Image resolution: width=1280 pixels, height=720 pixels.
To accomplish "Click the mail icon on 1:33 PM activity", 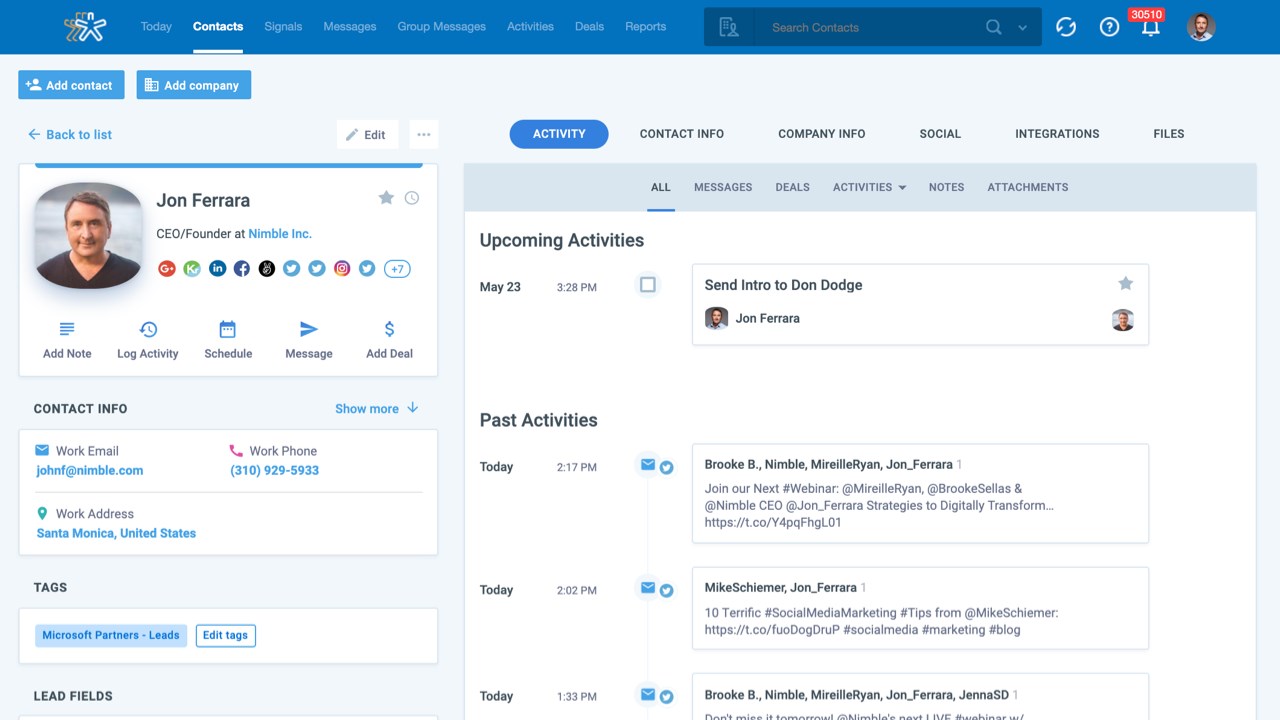I will pyautogui.click(x=648, y=695).
